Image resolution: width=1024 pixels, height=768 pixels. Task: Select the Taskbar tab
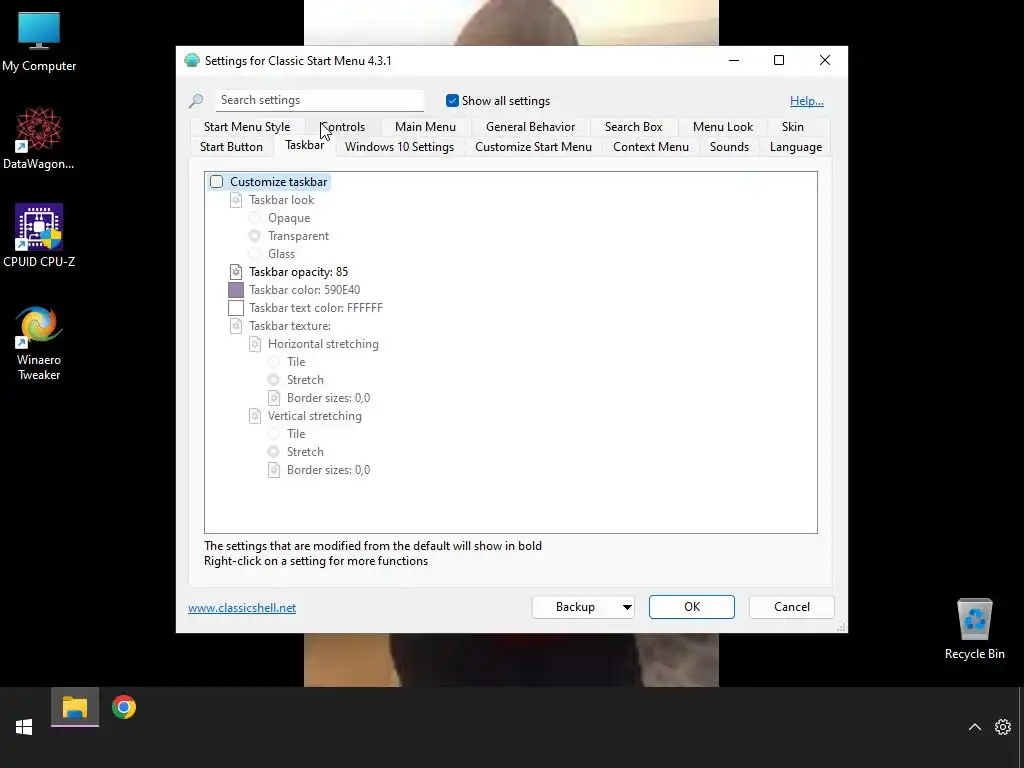304,145
